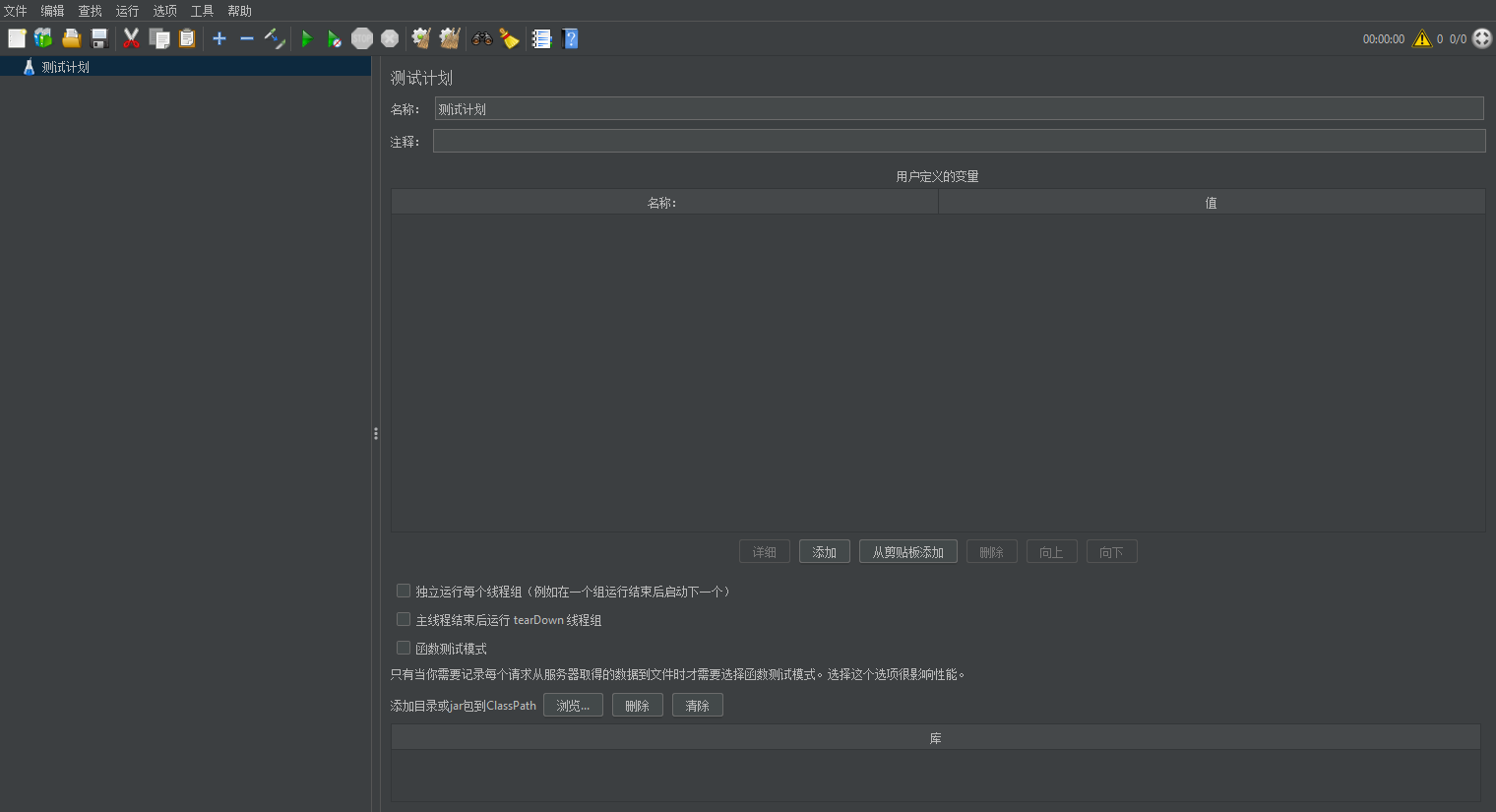Screen dimensions: 1496x812
Task: Toggle 主线程结束后运行 tearDown 线程组 checkbox
Action: 404,619
